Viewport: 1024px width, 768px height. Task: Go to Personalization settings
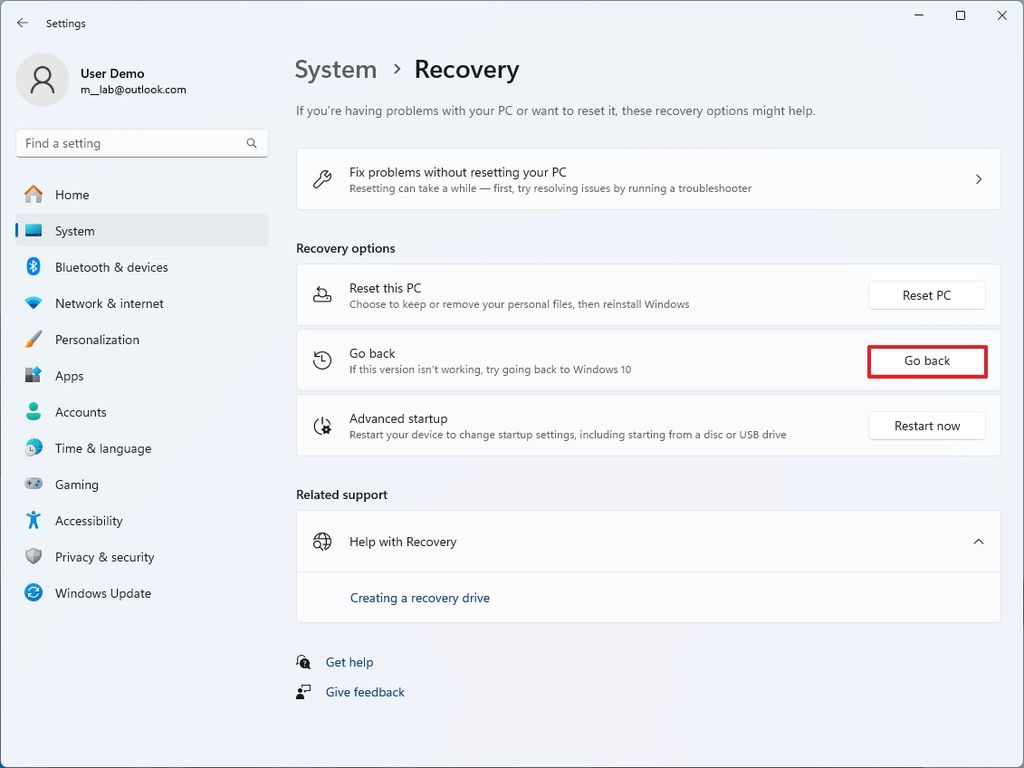[x=97, y=340]
